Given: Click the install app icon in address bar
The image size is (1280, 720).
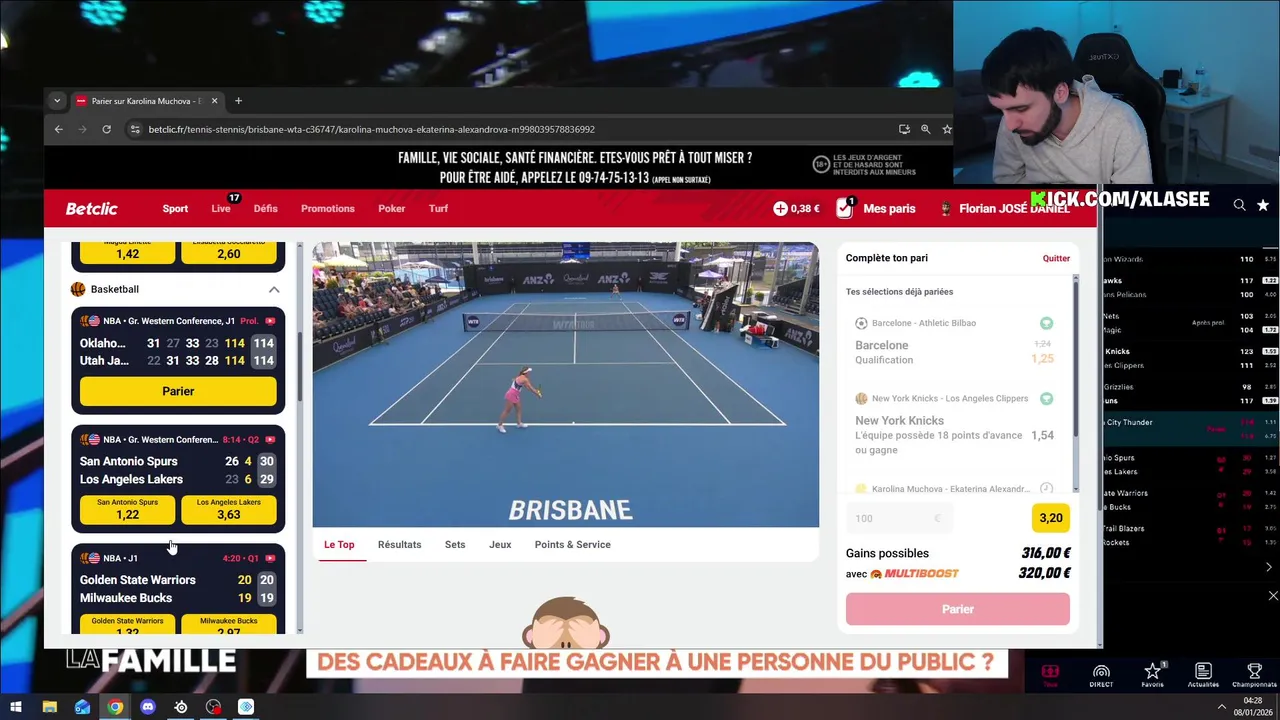Looking at the screenshot, I should 904,129.
